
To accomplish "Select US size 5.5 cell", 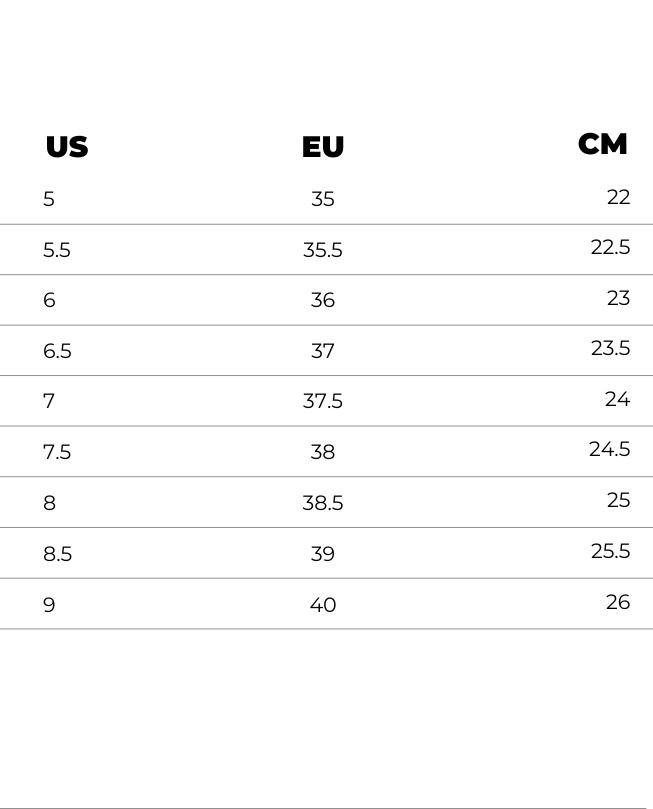I will [x=57, y=250].
